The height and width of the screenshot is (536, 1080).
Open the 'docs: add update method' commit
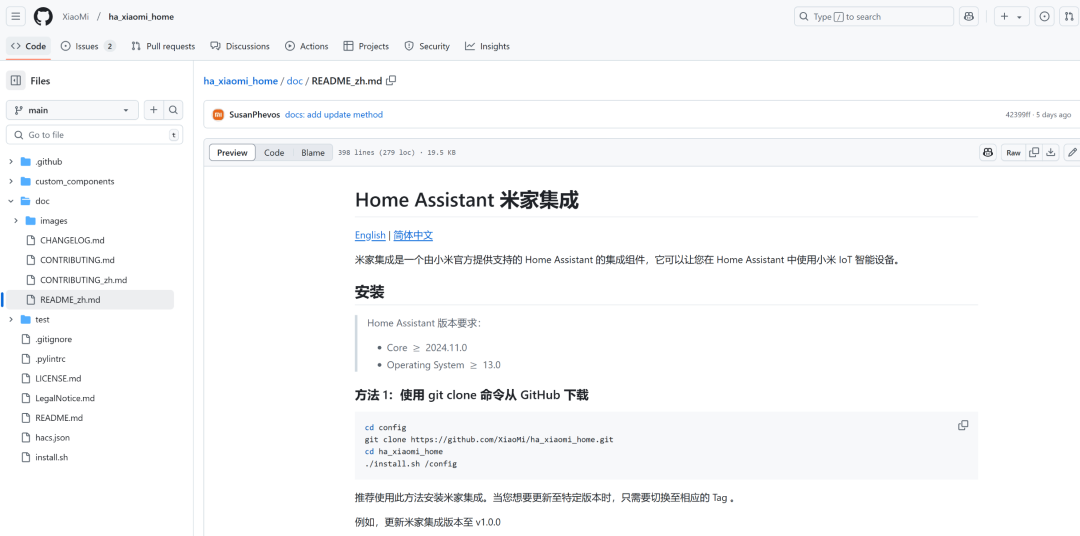tap(334, 115)
